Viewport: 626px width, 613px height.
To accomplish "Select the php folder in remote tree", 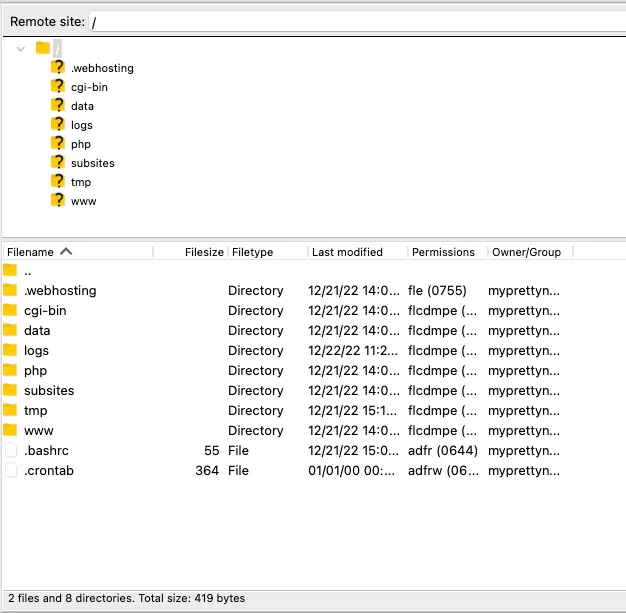I will (80, 144).
